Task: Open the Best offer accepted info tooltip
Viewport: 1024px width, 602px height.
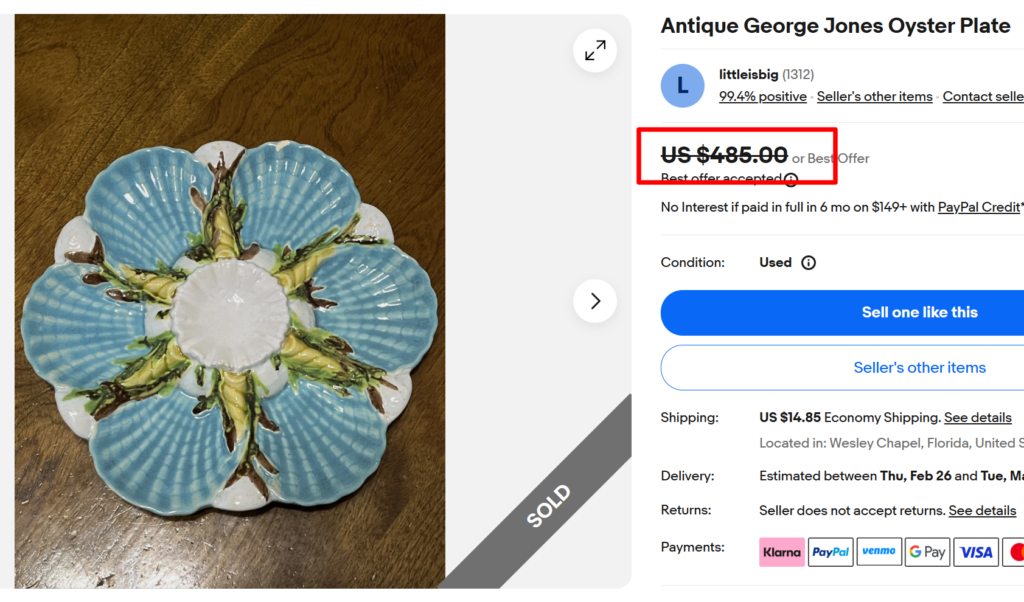Action: tap(791, 179)
